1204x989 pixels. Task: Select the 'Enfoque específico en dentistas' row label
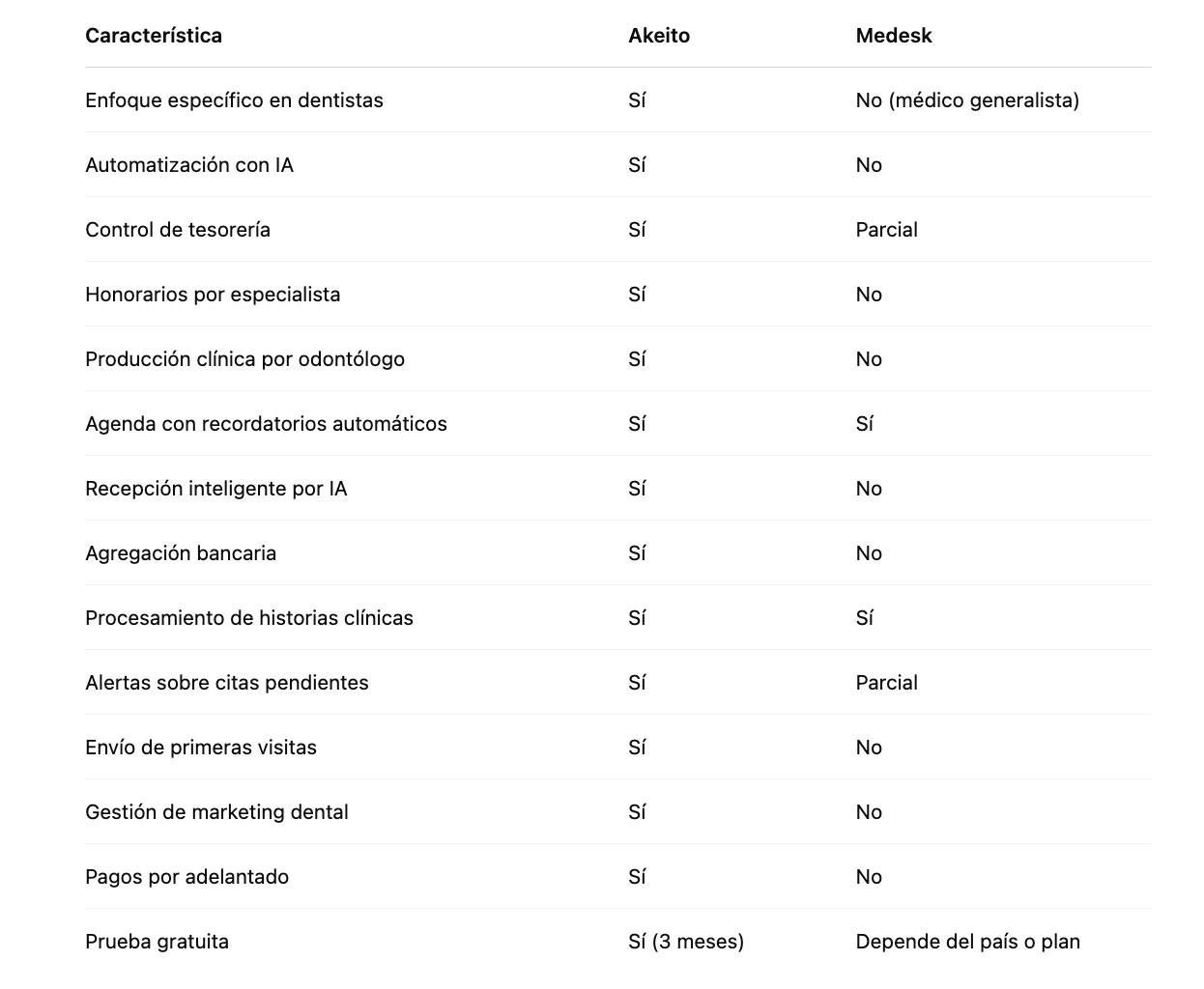[234, 100]
